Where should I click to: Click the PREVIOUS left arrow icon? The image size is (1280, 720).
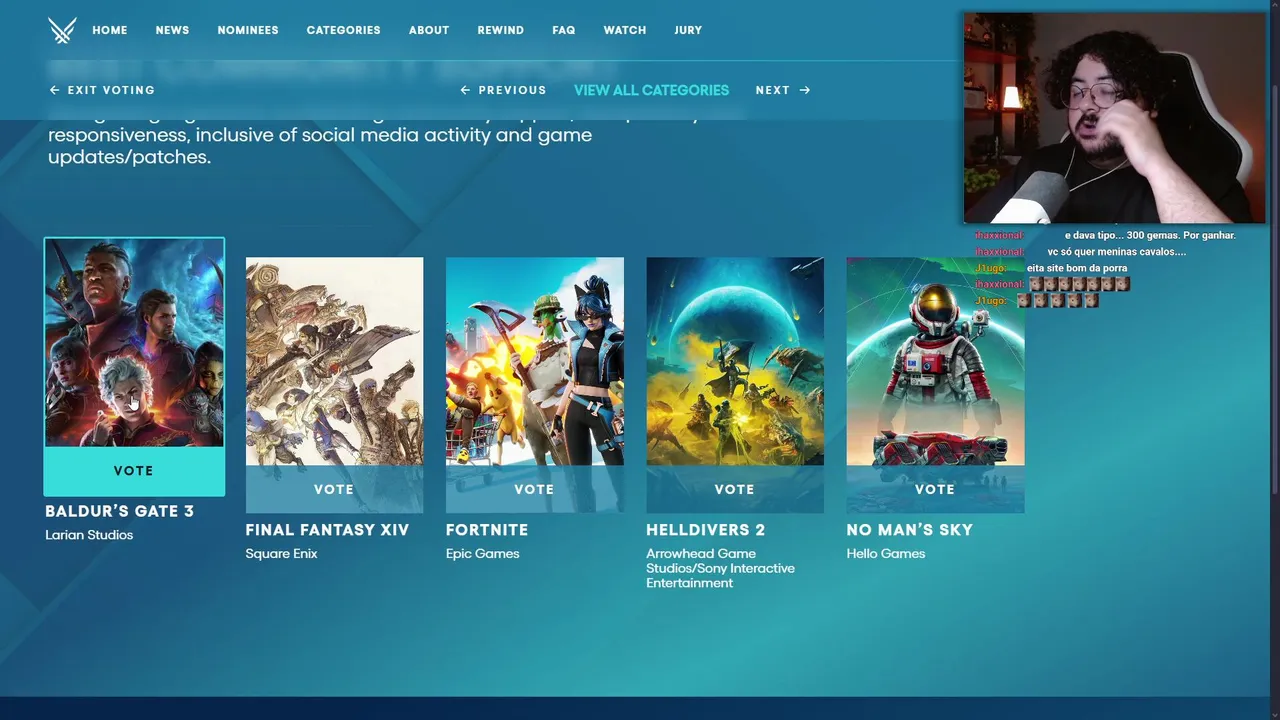click(465, 90)
